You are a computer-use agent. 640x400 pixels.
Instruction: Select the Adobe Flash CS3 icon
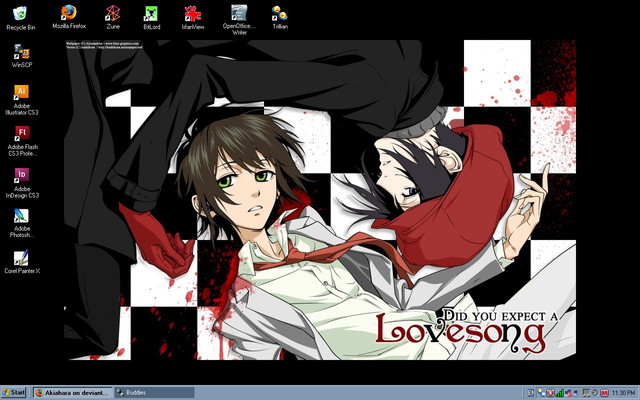pyautogui.click(x=22, y=141)
